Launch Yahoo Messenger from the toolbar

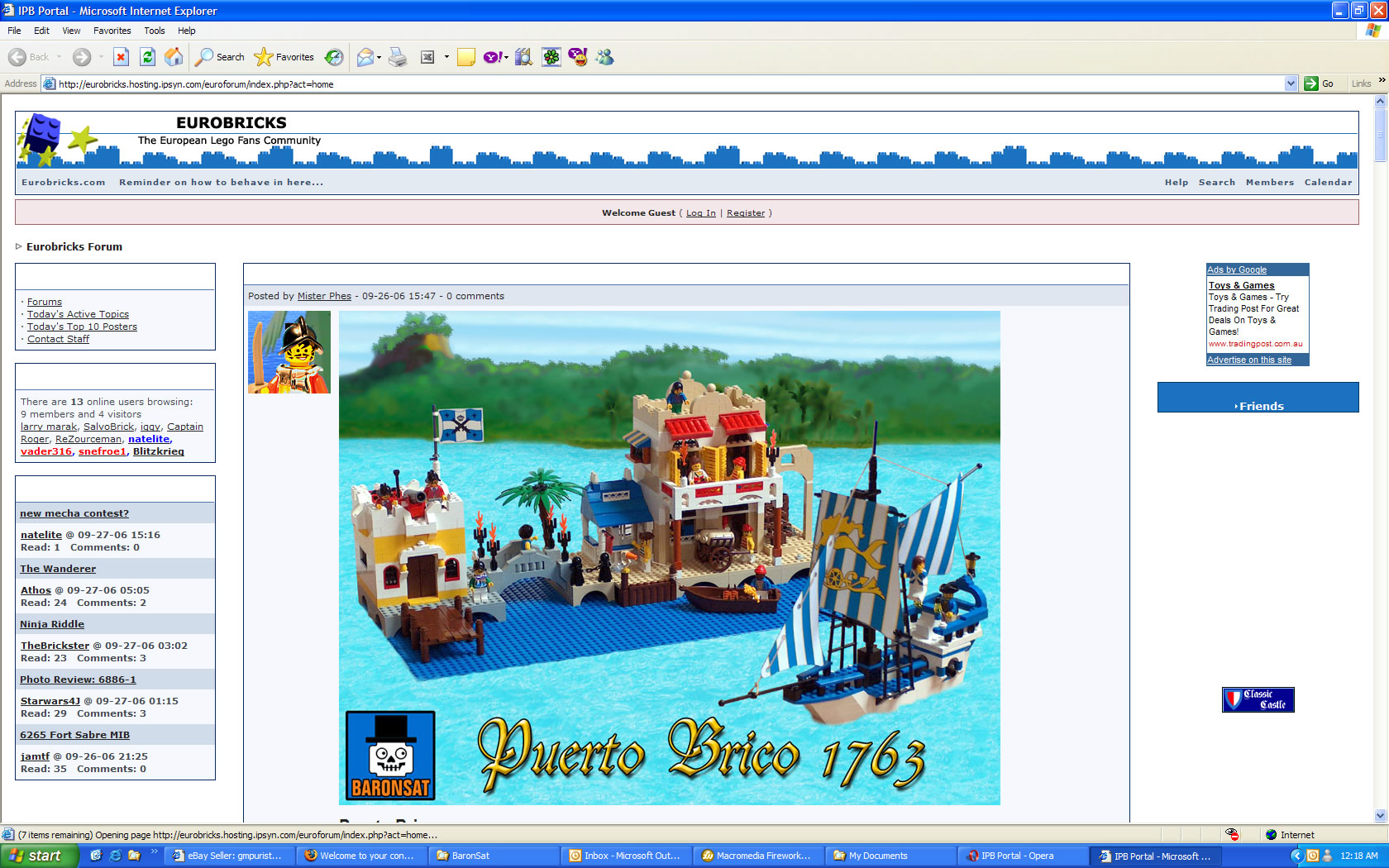(x=579, y=57)
